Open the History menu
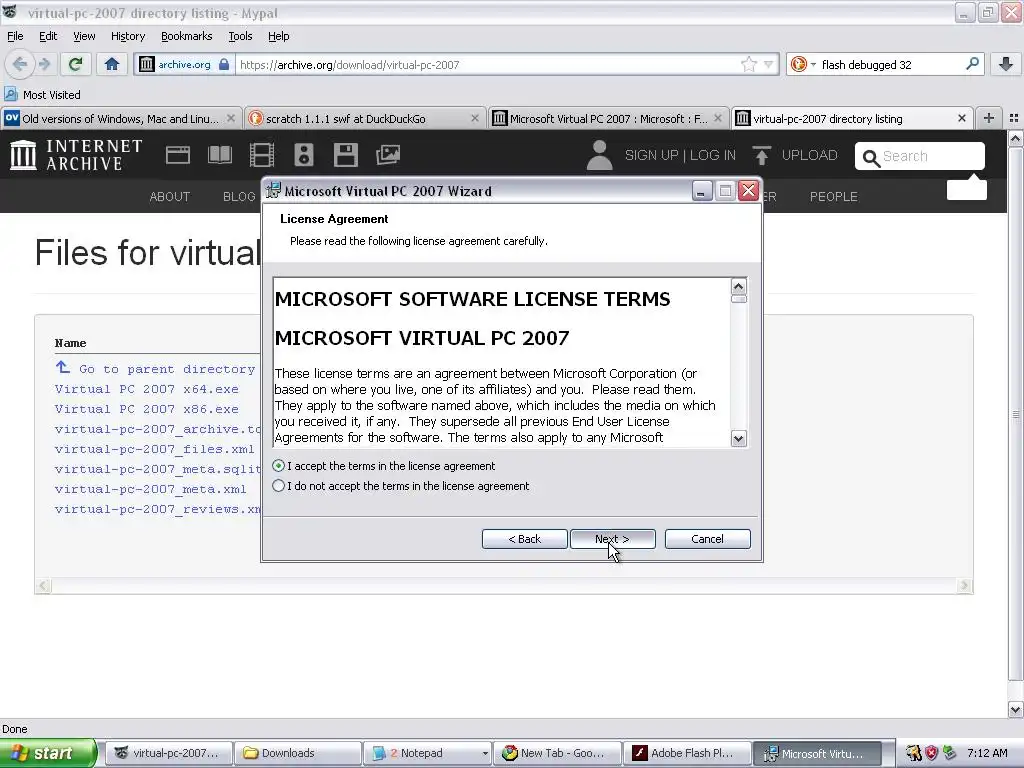1024x768 pixels. coord(127,36)
